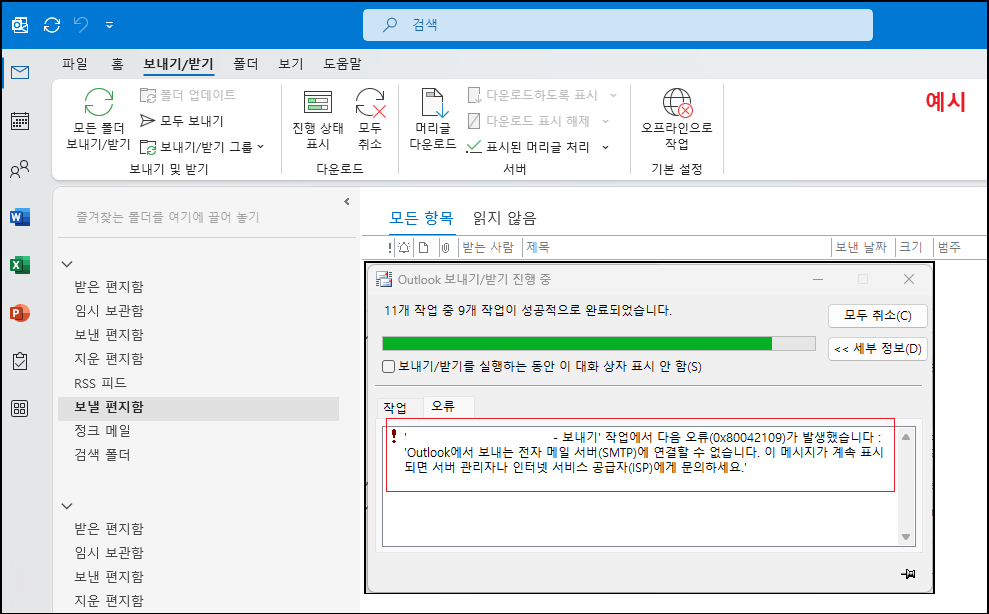
Task: Open the 보내기/받기 그룹 dropdown
Action: point(202,147)
